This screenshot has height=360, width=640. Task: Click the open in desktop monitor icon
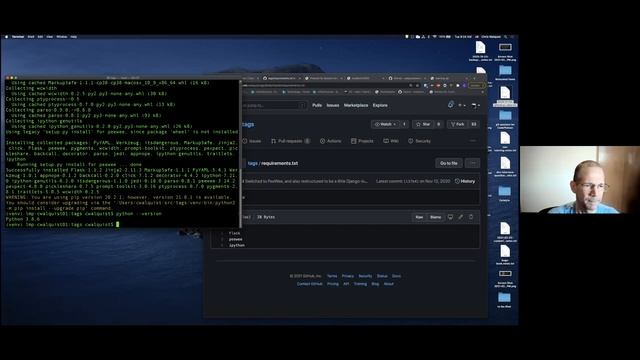coord(450,217)
